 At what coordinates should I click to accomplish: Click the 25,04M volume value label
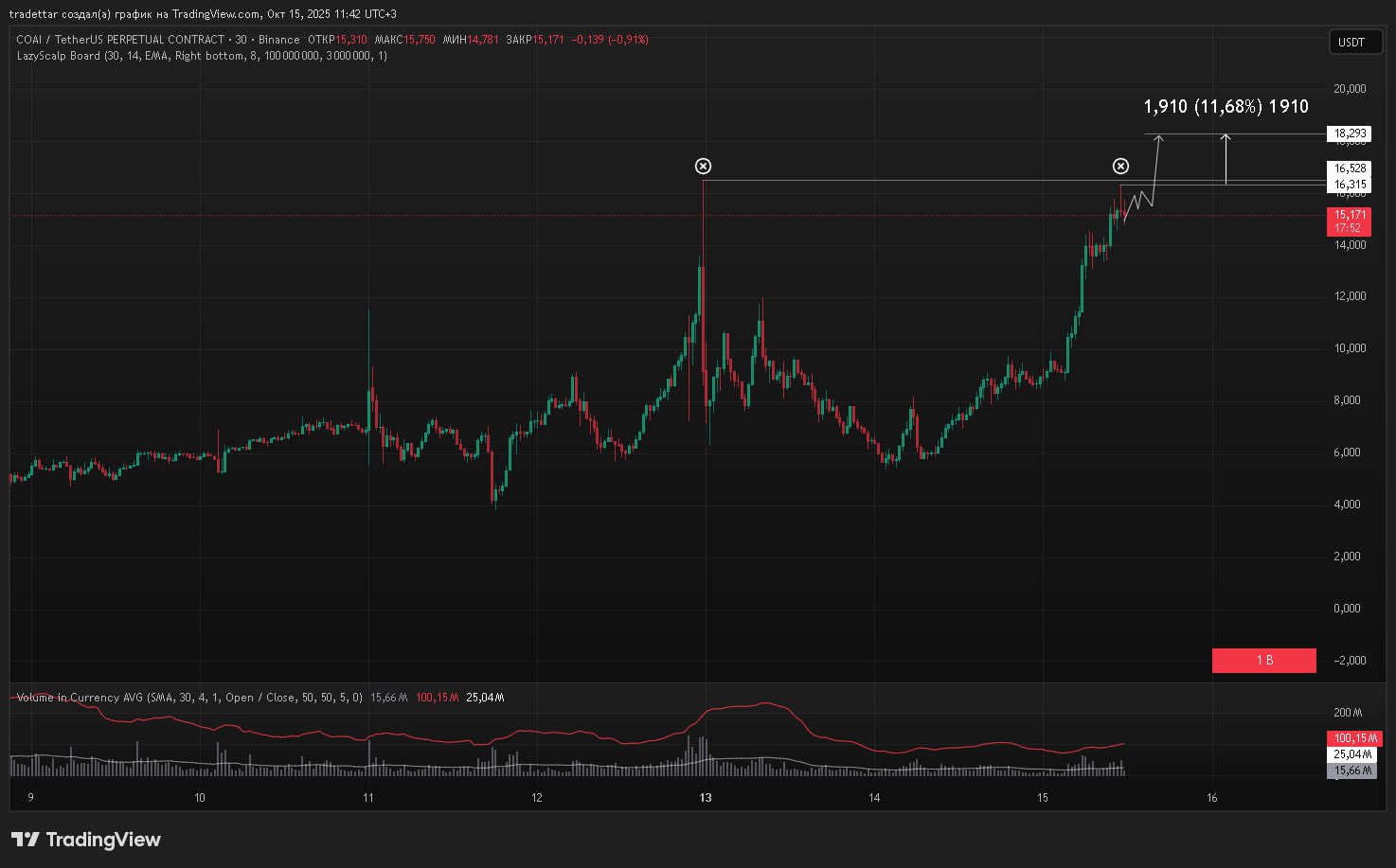1351,754
